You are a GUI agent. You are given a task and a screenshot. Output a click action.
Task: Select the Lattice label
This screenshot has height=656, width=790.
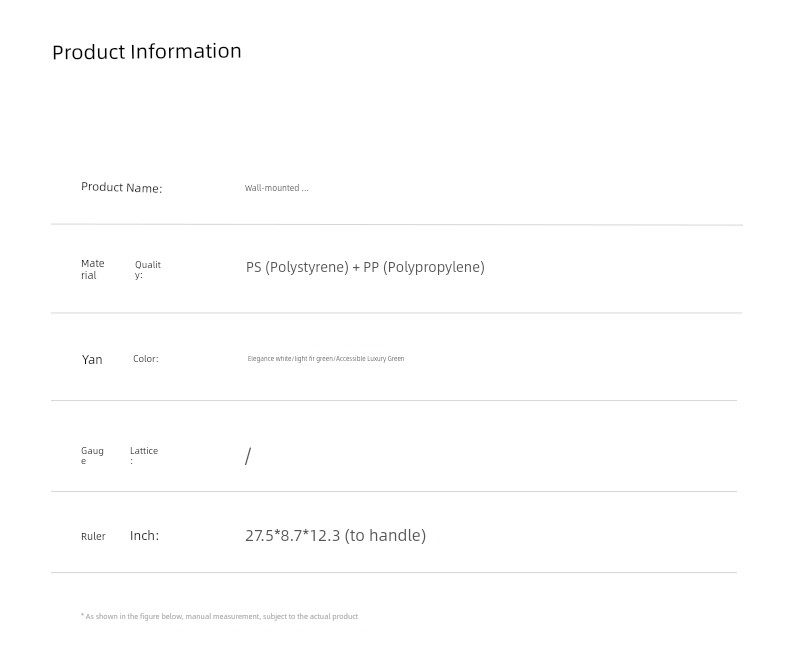[x=143, y=454]
